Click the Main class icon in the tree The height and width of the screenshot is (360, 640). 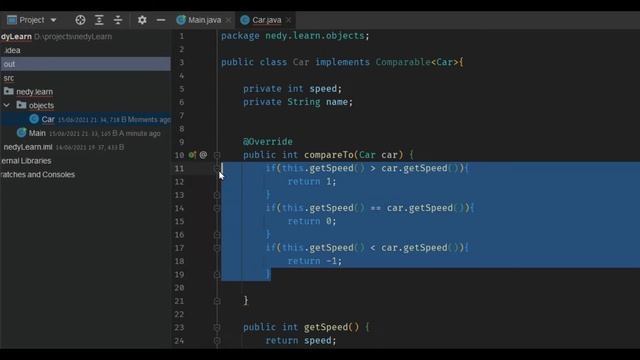(21, 133)
